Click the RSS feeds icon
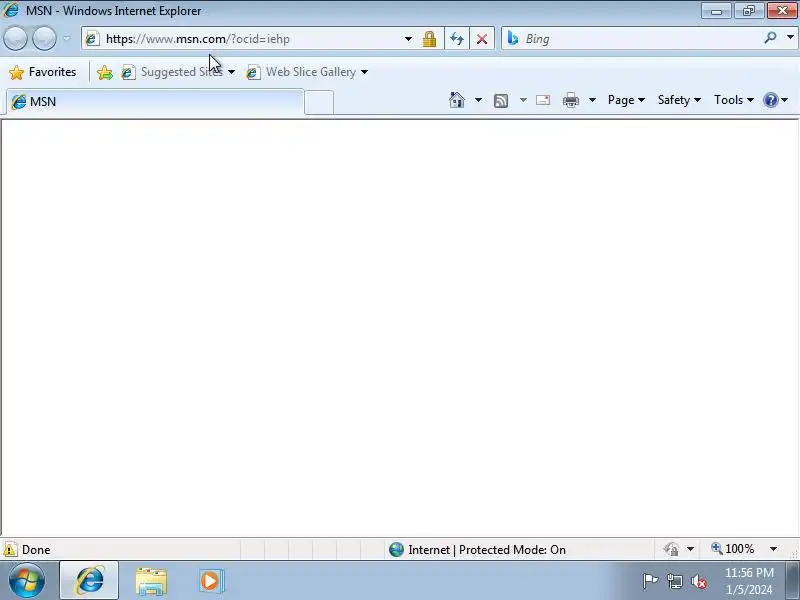Screen dimensions: 800x600 pyautogui.click(x=501, y=101)
